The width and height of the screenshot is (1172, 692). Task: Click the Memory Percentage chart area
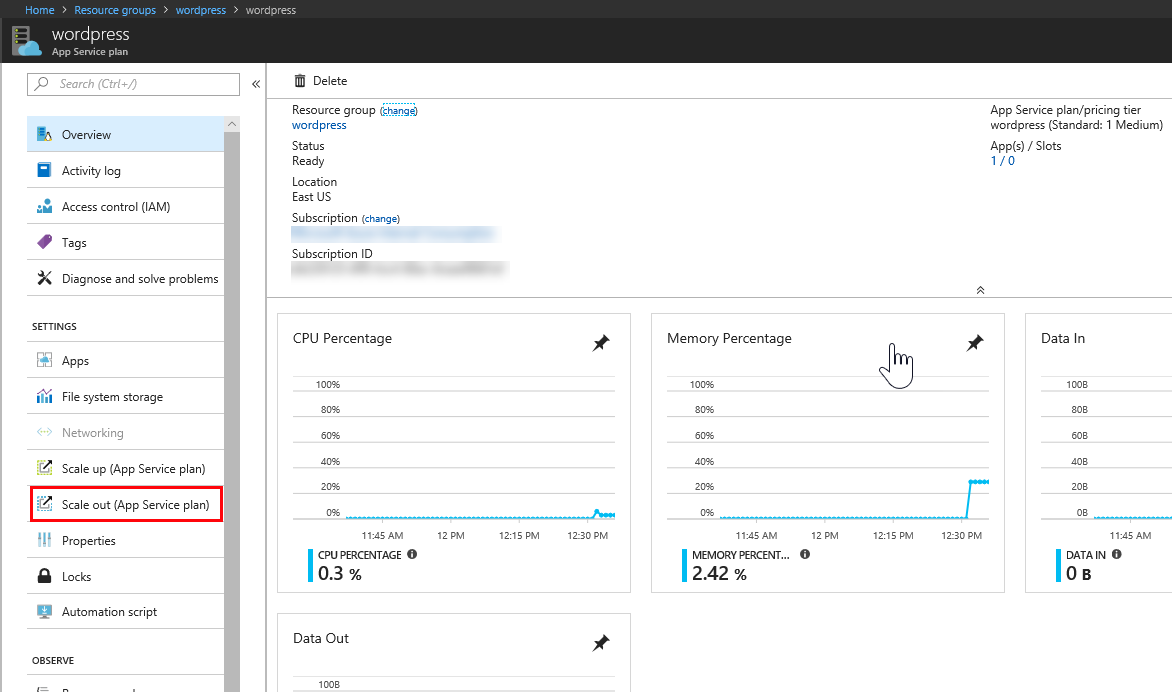(827, 448)
